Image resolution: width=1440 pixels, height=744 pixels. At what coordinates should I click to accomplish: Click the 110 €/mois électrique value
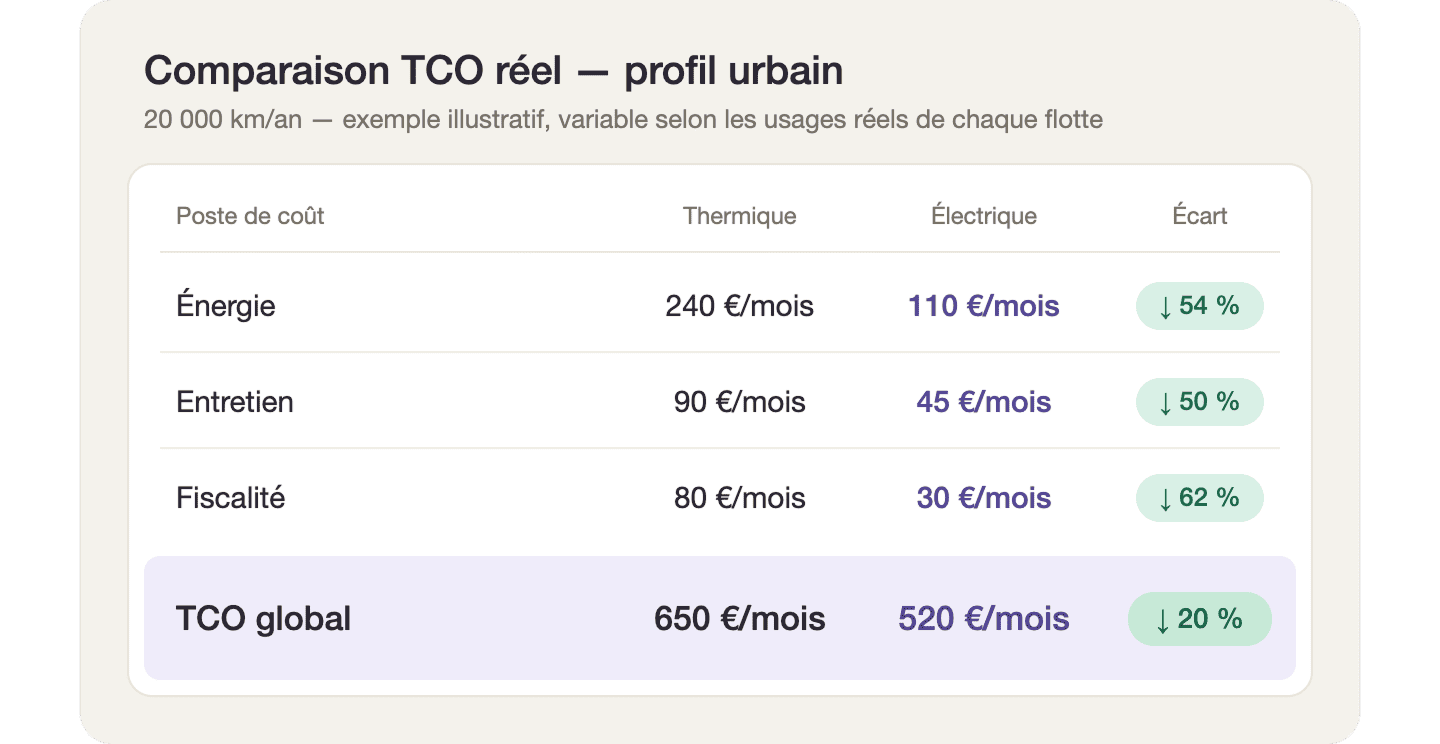click(x=984, y=306)
